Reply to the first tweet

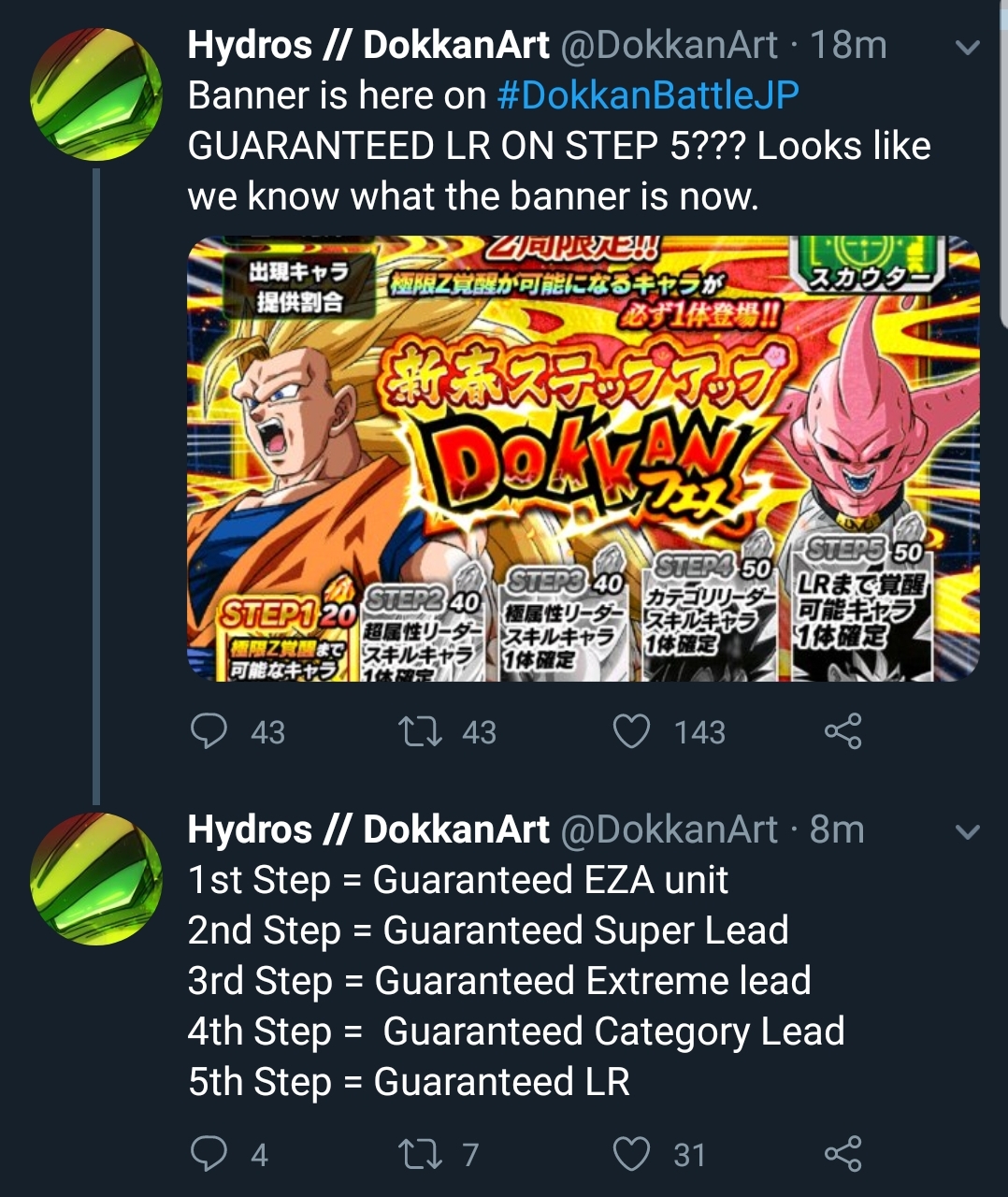(209, 732)
